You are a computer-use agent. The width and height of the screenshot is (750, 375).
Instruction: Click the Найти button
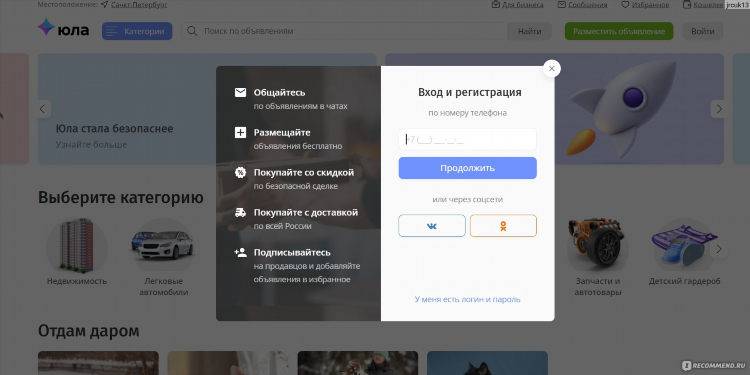pos(529,31)
